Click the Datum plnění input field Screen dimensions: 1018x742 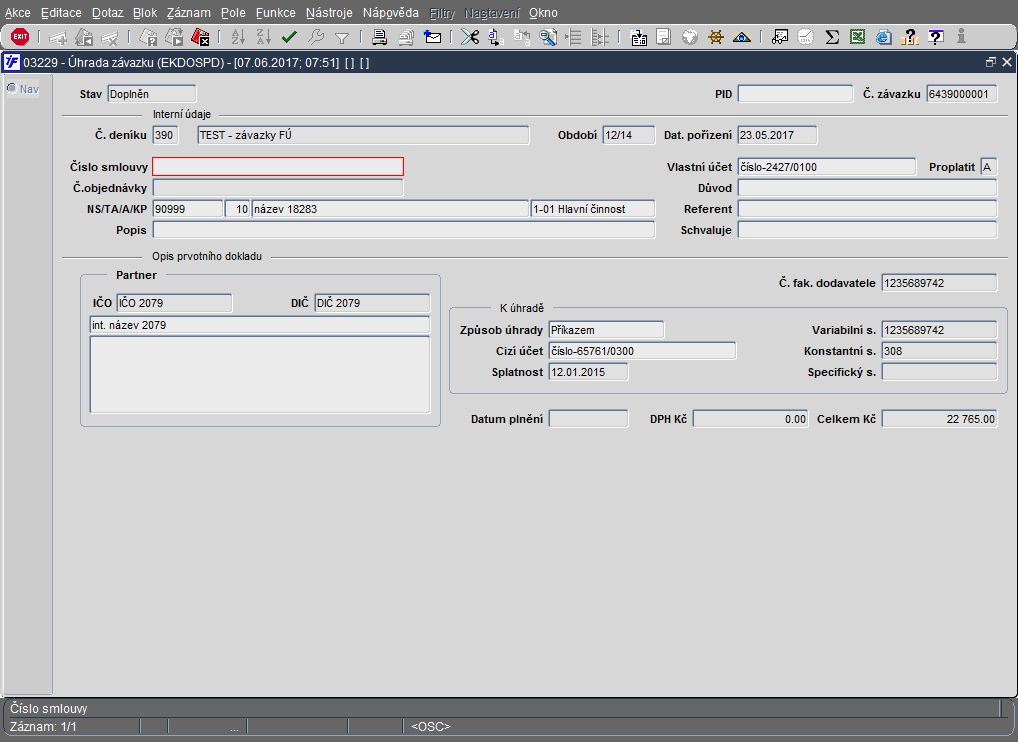pos(588,419)
